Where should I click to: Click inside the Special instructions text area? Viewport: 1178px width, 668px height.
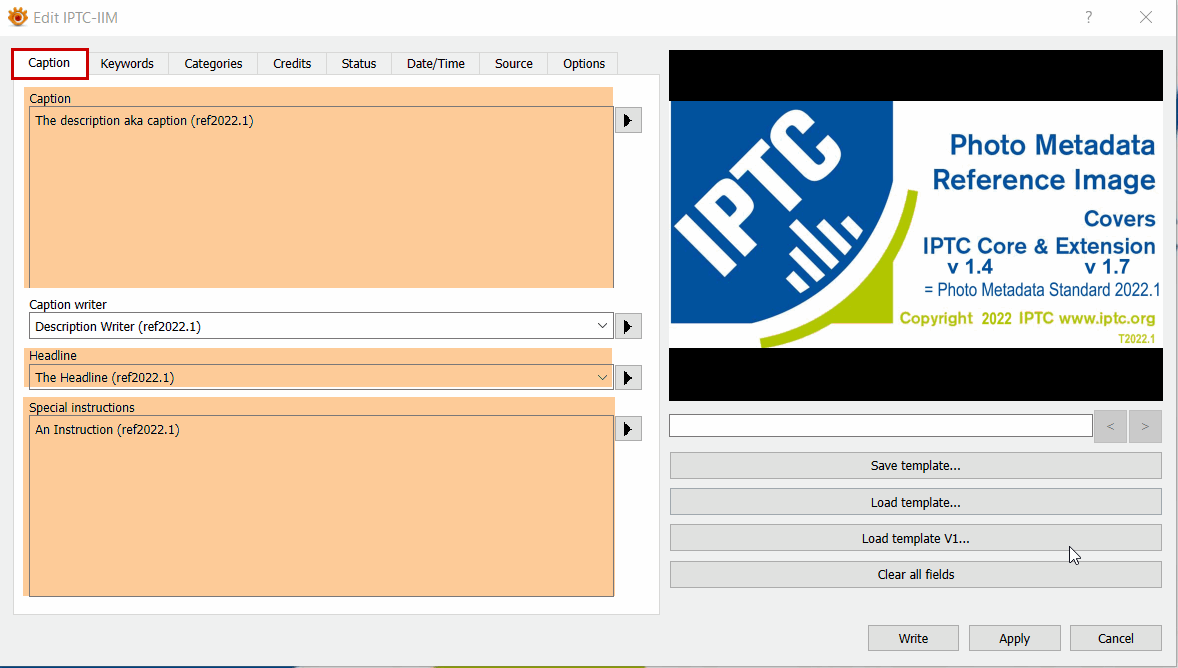(321, 506)
